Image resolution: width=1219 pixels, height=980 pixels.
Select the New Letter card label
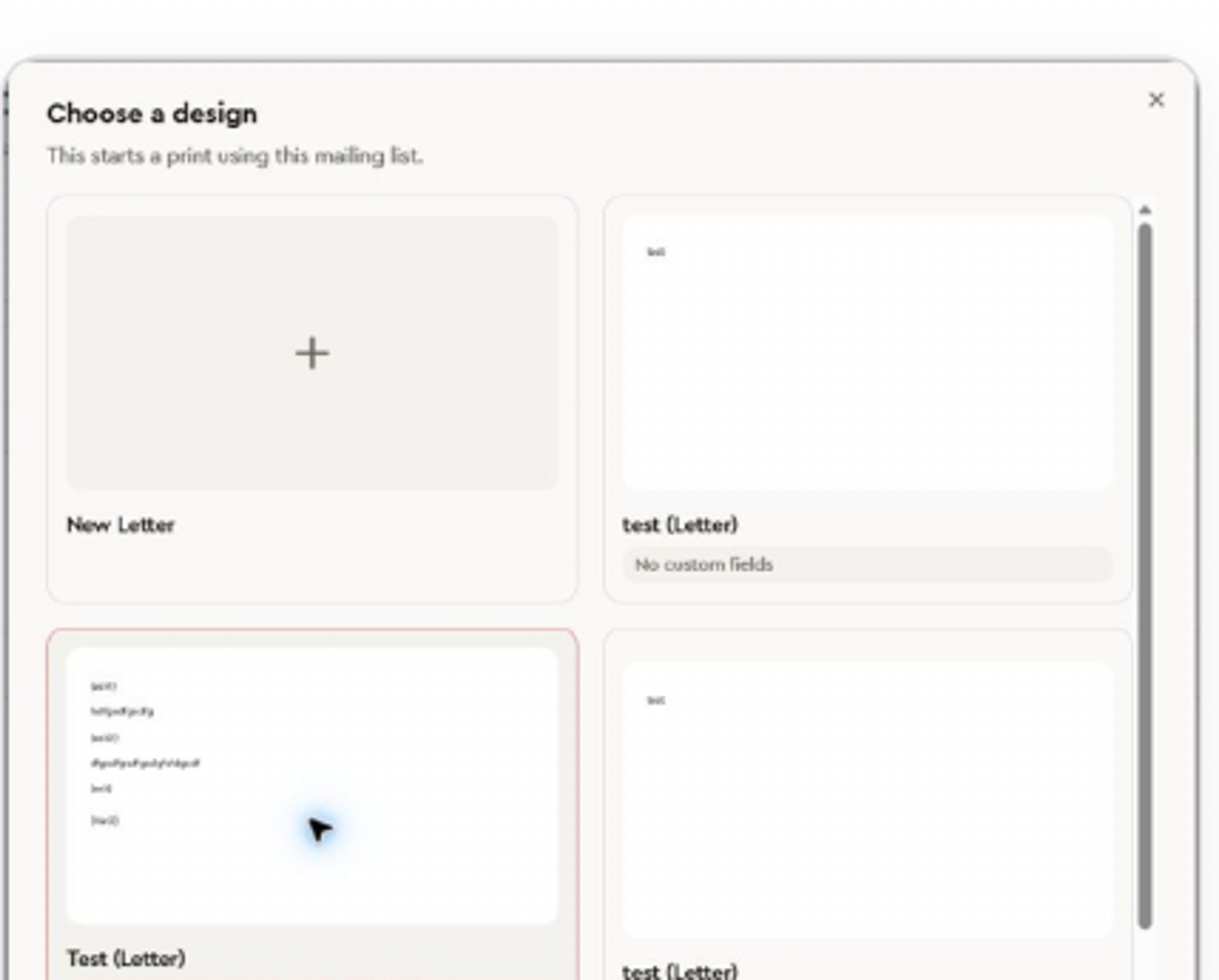pyautogui.click(x=120, y=525)
